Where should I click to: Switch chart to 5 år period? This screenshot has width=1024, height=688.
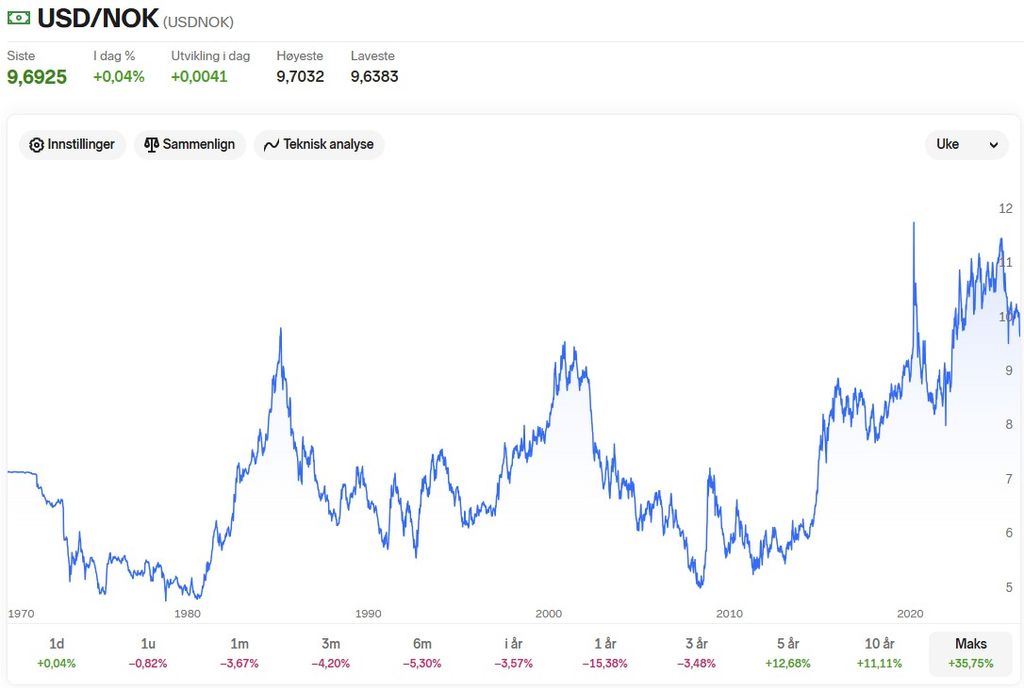(788, 653)
